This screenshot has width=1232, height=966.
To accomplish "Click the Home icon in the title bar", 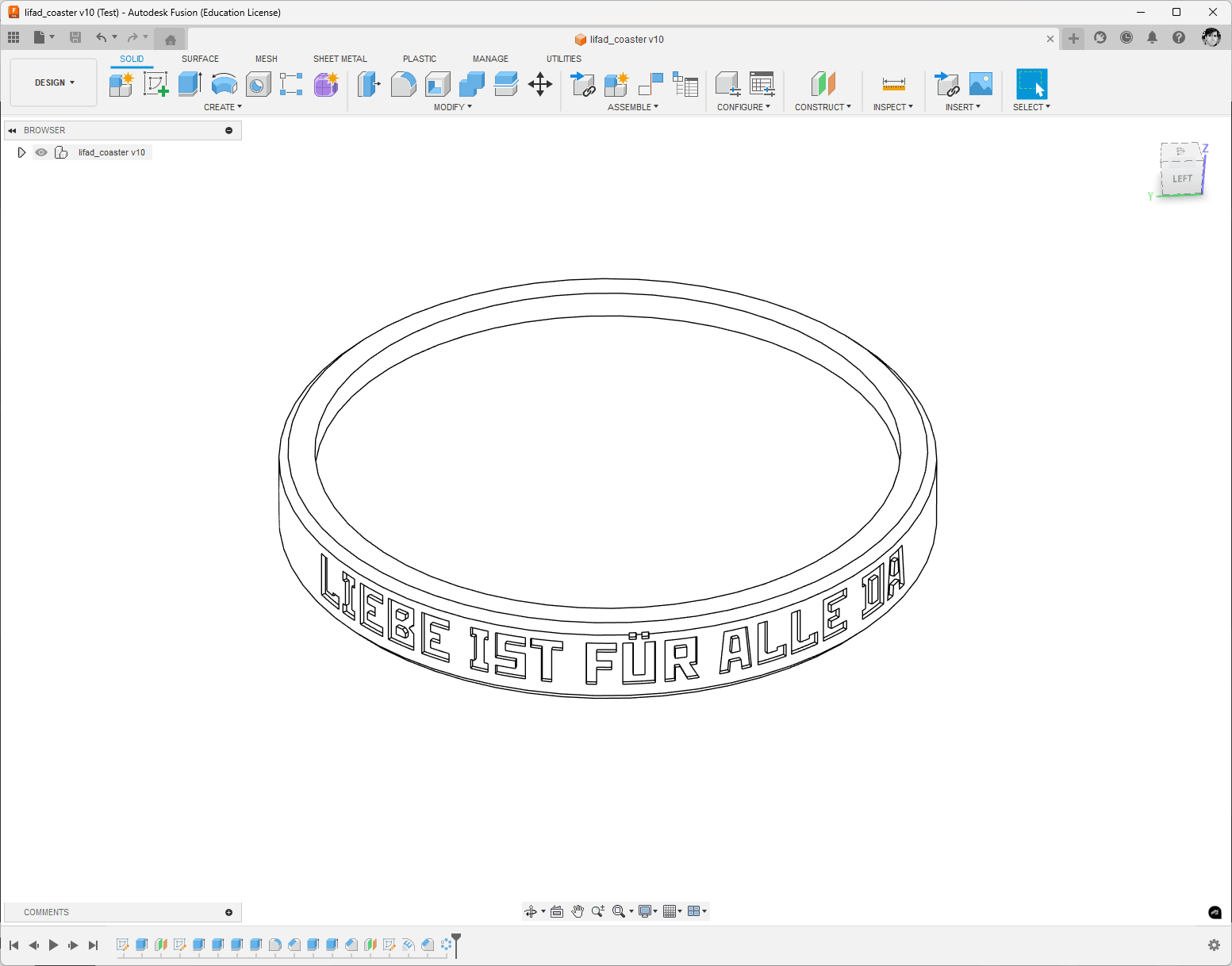I will pyautogui.click(x=170, y=39).
